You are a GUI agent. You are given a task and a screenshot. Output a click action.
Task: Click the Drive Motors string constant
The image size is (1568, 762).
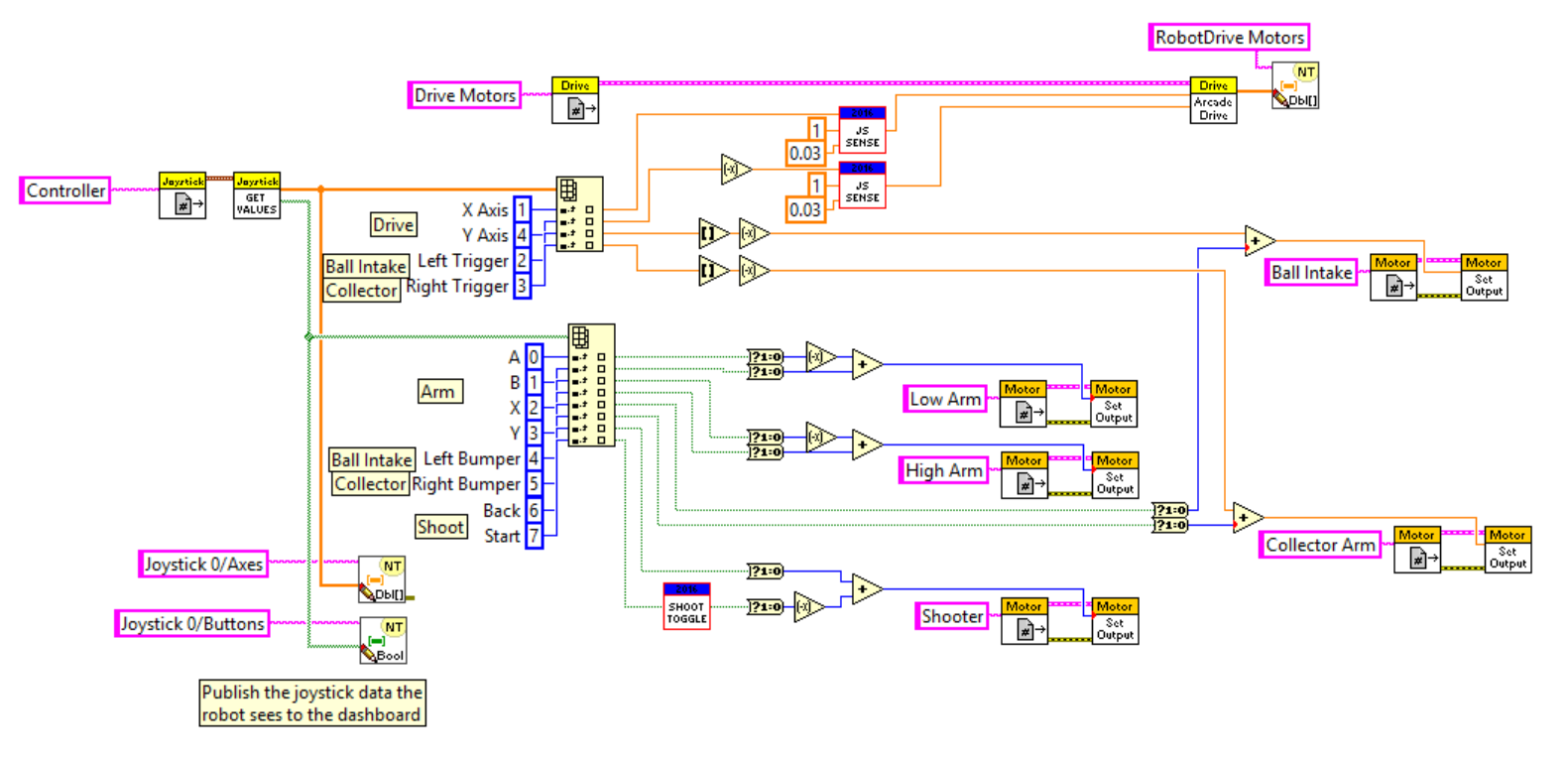coord(465,95)
